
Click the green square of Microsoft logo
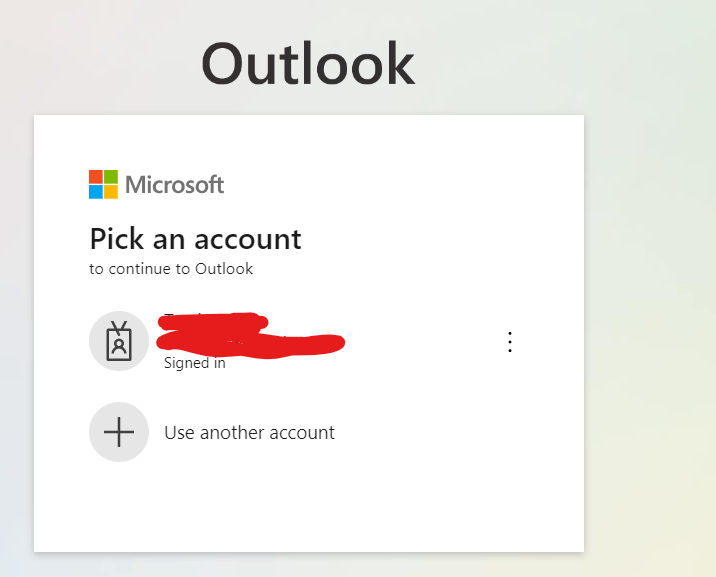coord(111,177)
